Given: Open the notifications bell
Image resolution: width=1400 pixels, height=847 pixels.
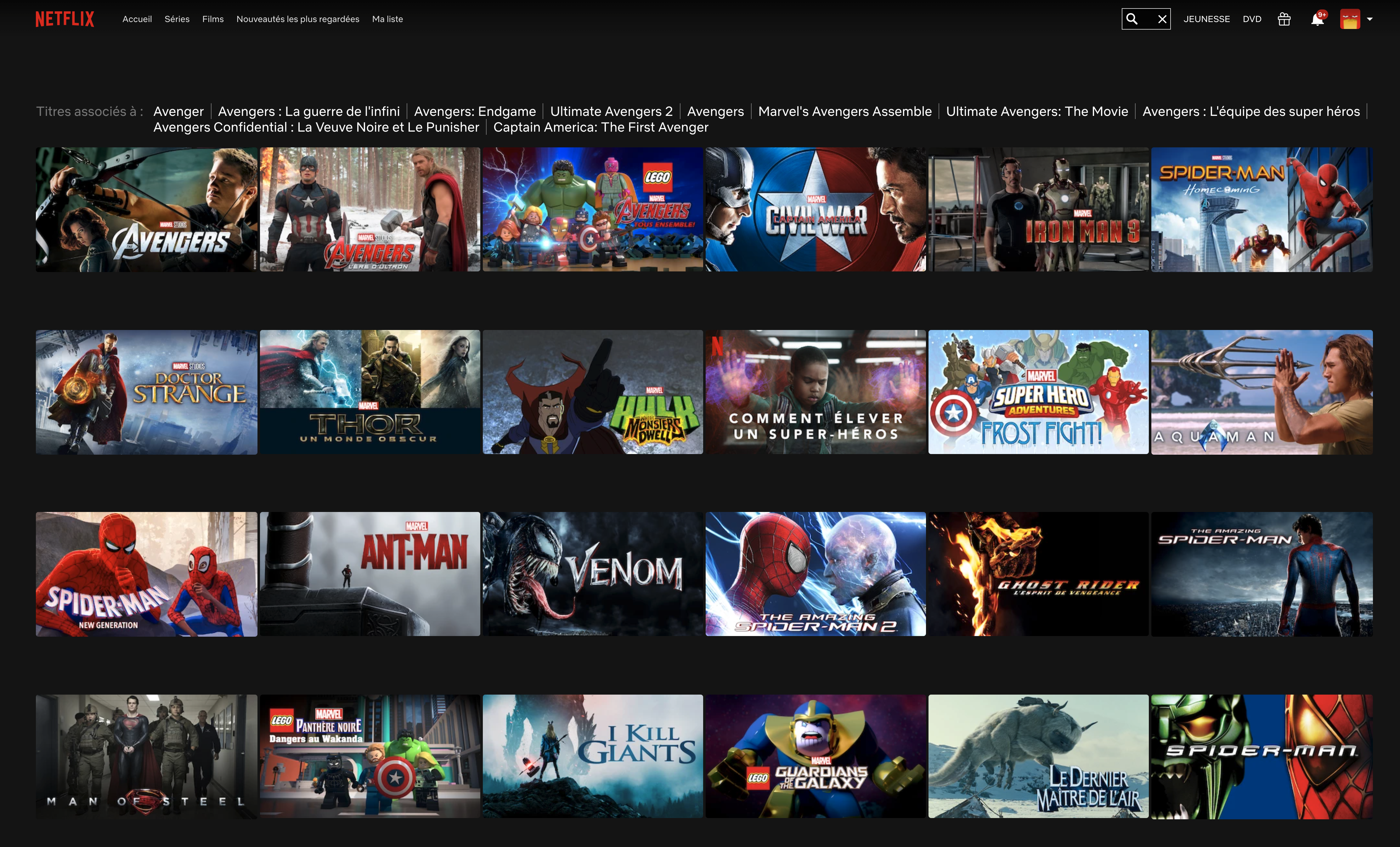Looking at the screenshot, I should point(1317,19).
